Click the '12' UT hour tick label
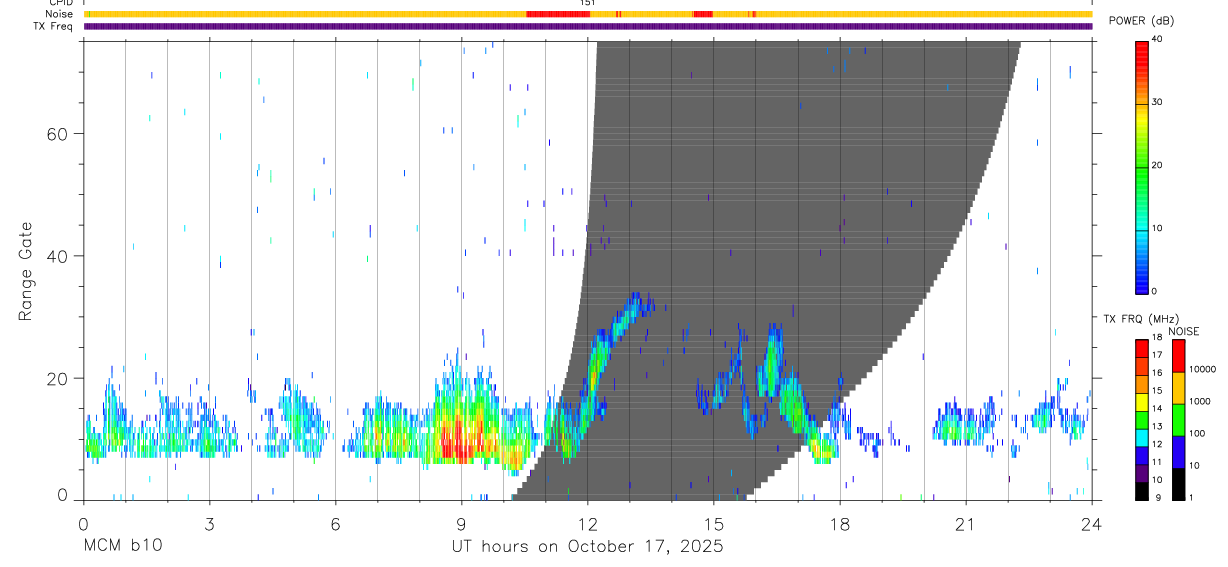The image size is (1228, 567). [588, 524]
